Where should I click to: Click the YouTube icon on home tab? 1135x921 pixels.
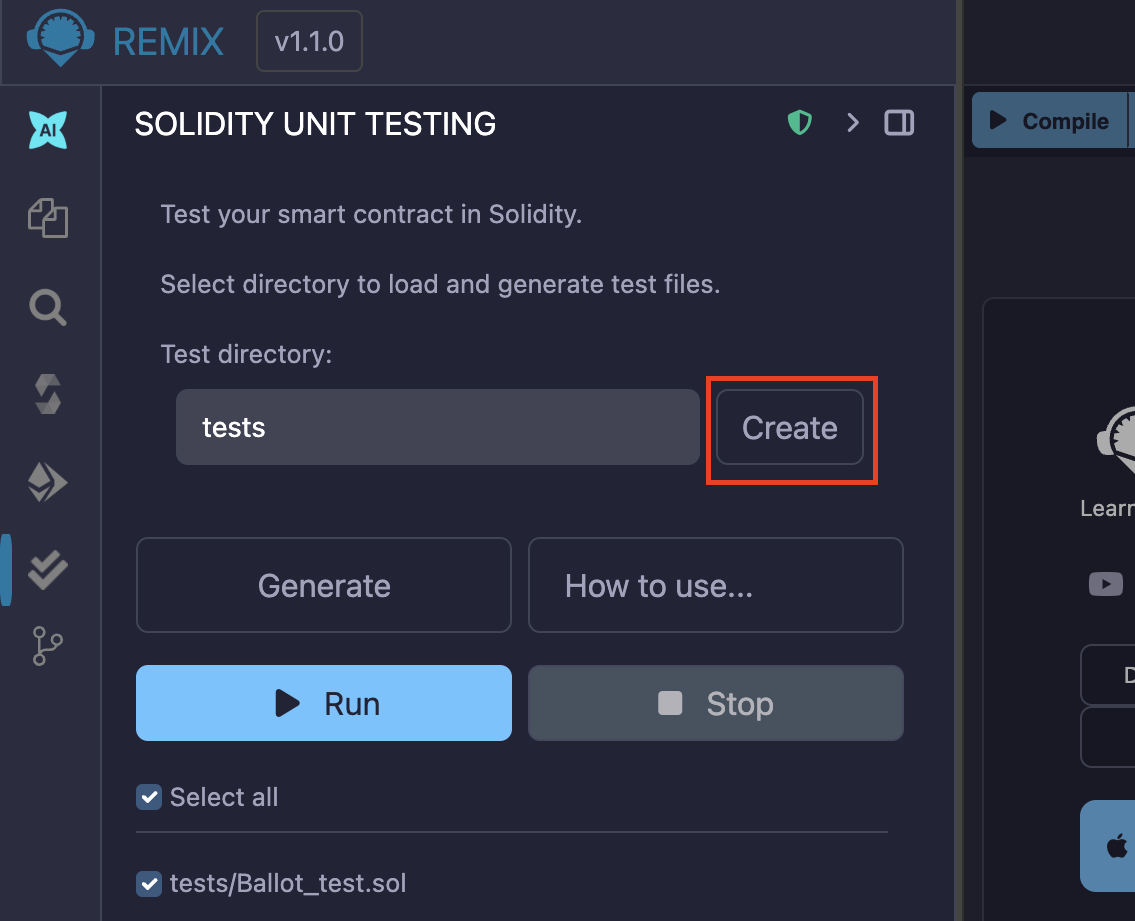(x=1106, y=584)
